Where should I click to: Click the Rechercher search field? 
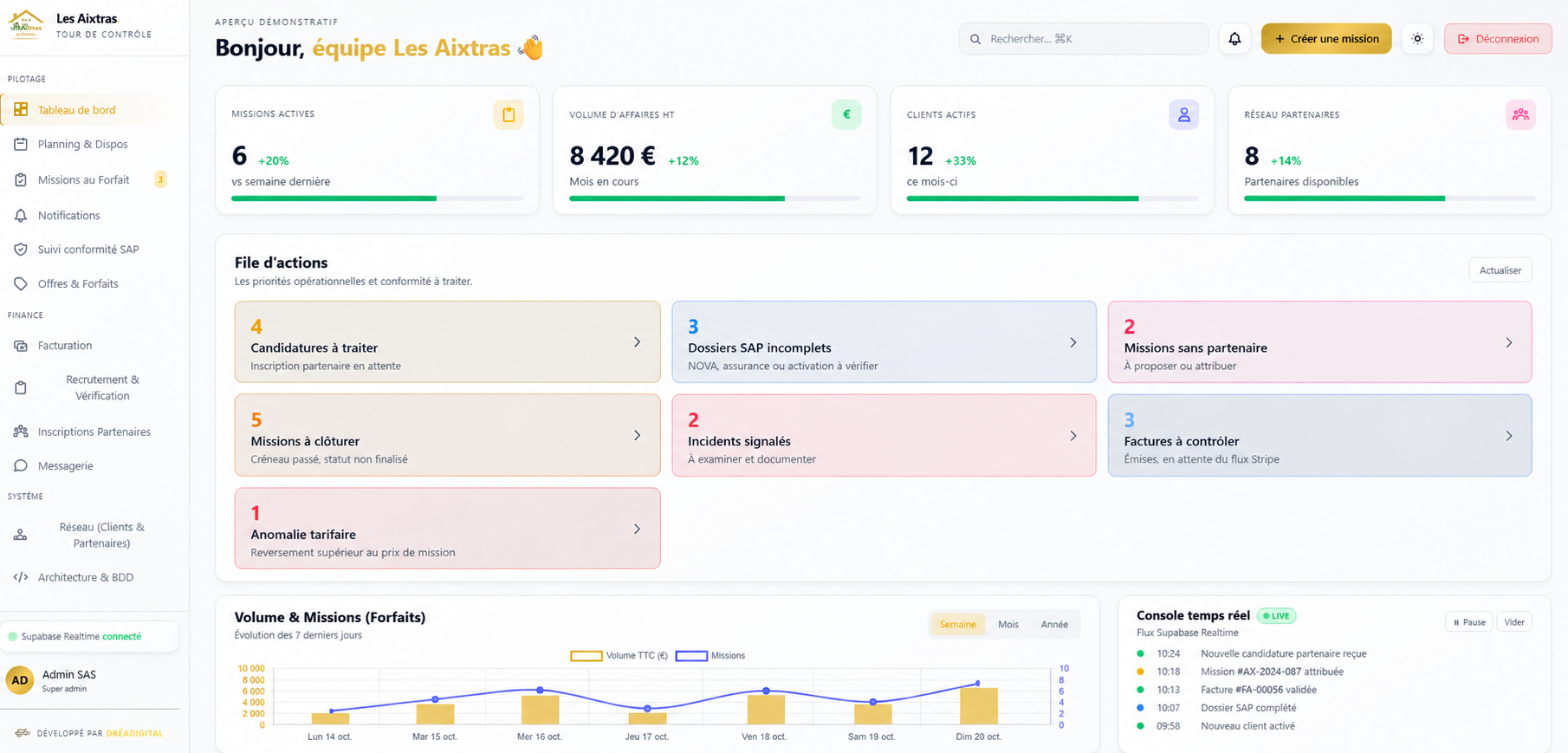[x=1084, y=39]
